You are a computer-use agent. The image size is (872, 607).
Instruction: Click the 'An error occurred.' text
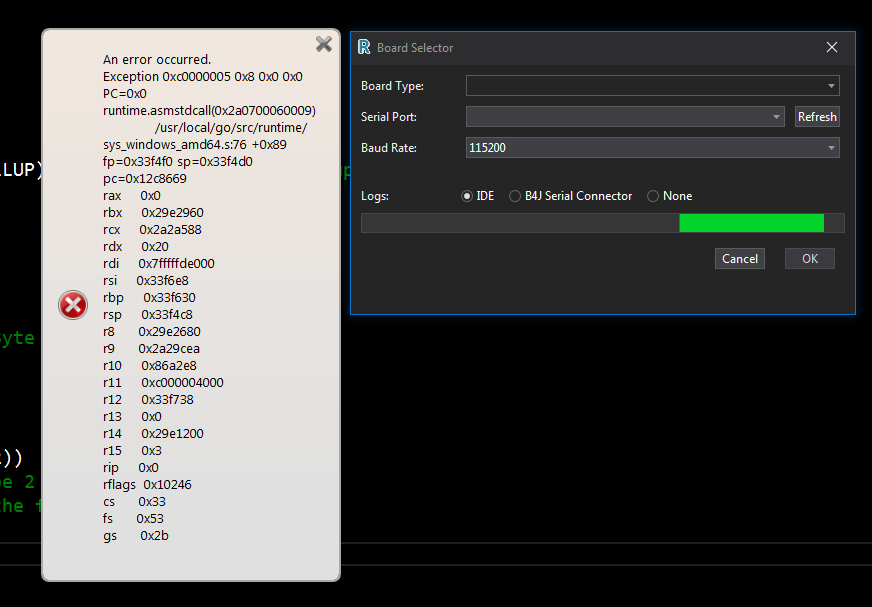[157, 60]
